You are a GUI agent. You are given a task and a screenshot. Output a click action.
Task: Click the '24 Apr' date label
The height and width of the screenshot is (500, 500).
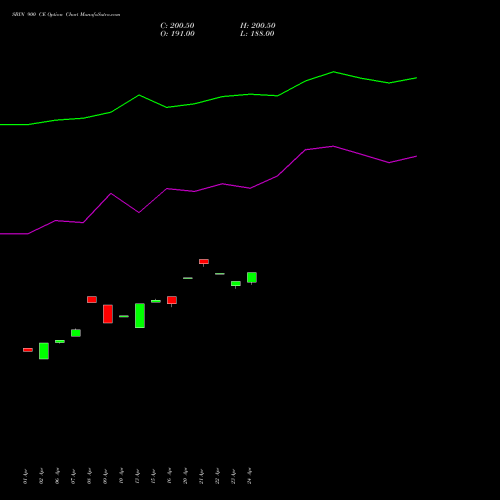coord(249,476)
